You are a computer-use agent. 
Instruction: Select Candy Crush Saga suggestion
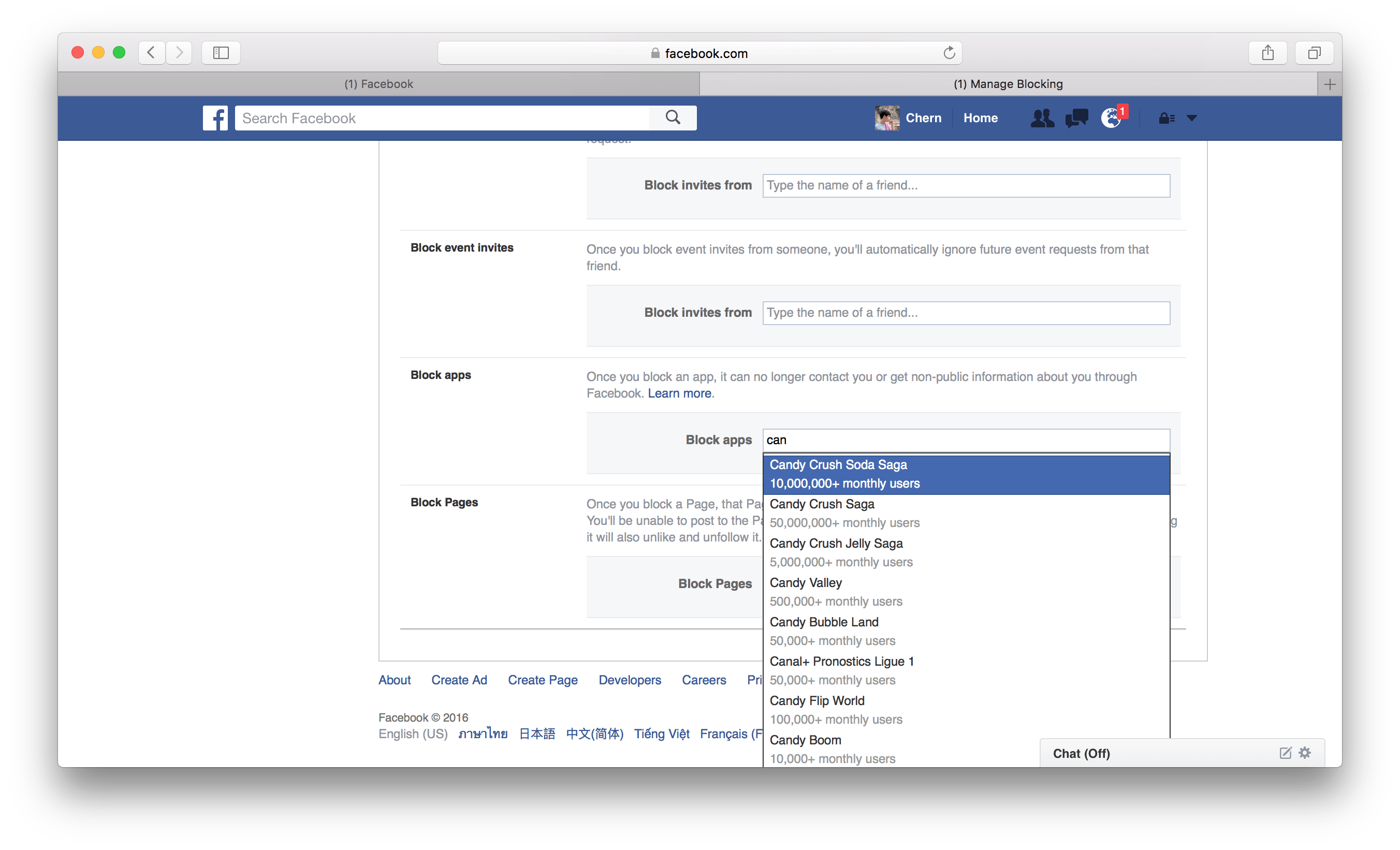(966, 513)
